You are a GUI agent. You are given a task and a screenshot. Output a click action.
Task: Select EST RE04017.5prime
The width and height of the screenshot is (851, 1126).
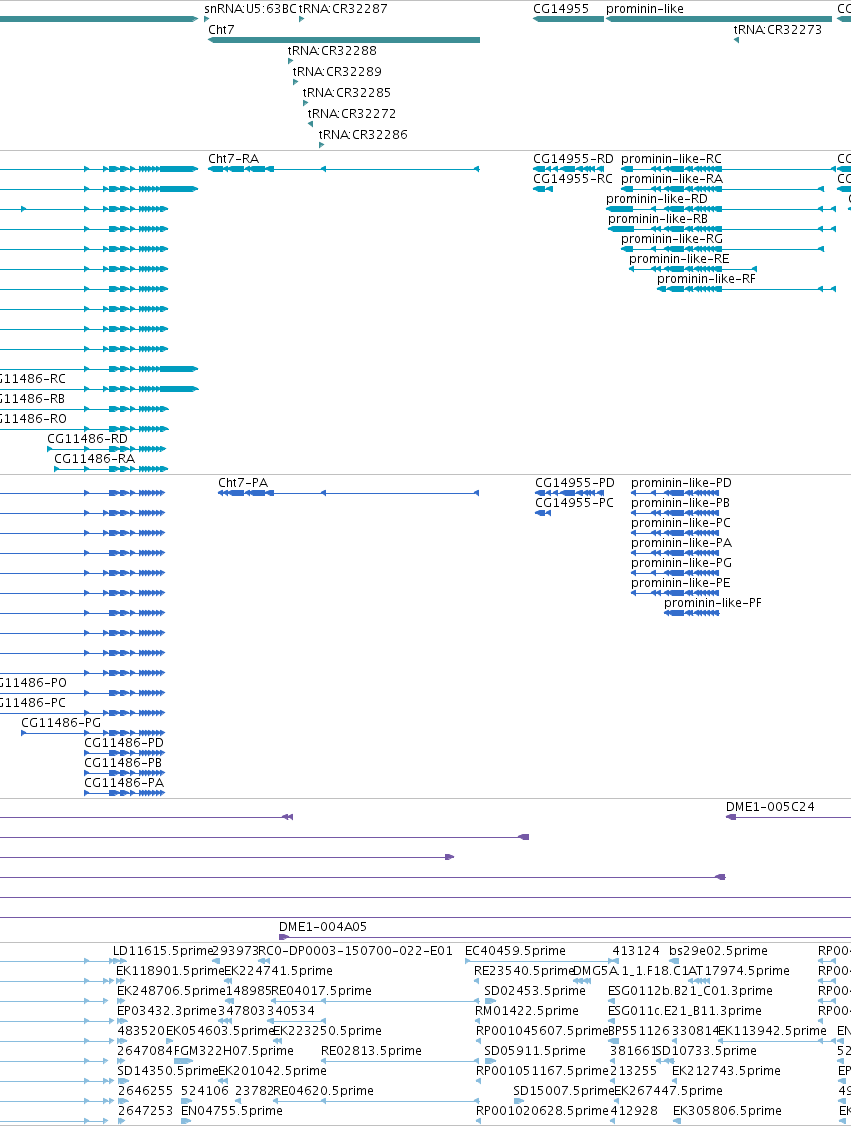coord(321,991)
